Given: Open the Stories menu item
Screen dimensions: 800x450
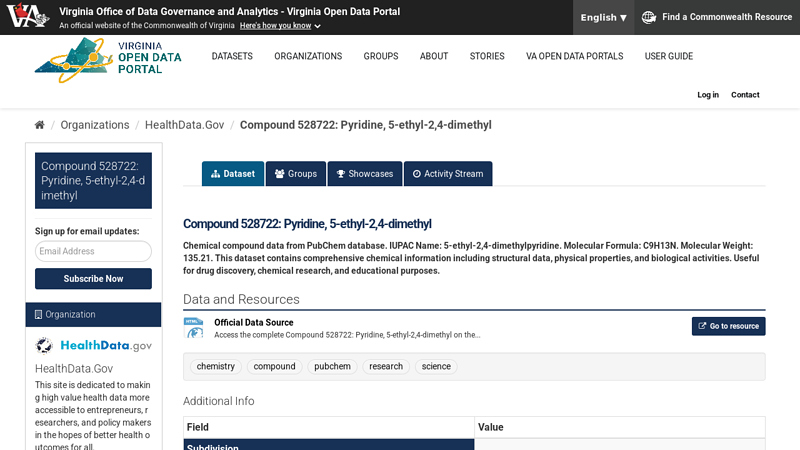Looking at the screenshot, I should 487,56.
